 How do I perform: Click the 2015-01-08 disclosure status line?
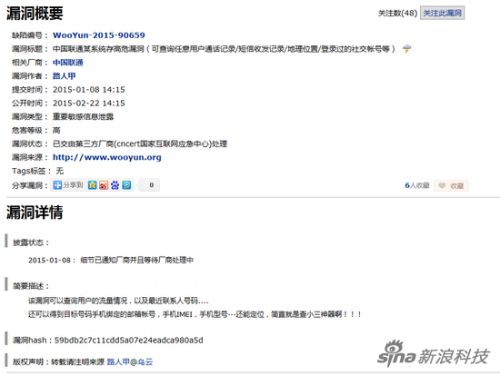click(111, 260)
